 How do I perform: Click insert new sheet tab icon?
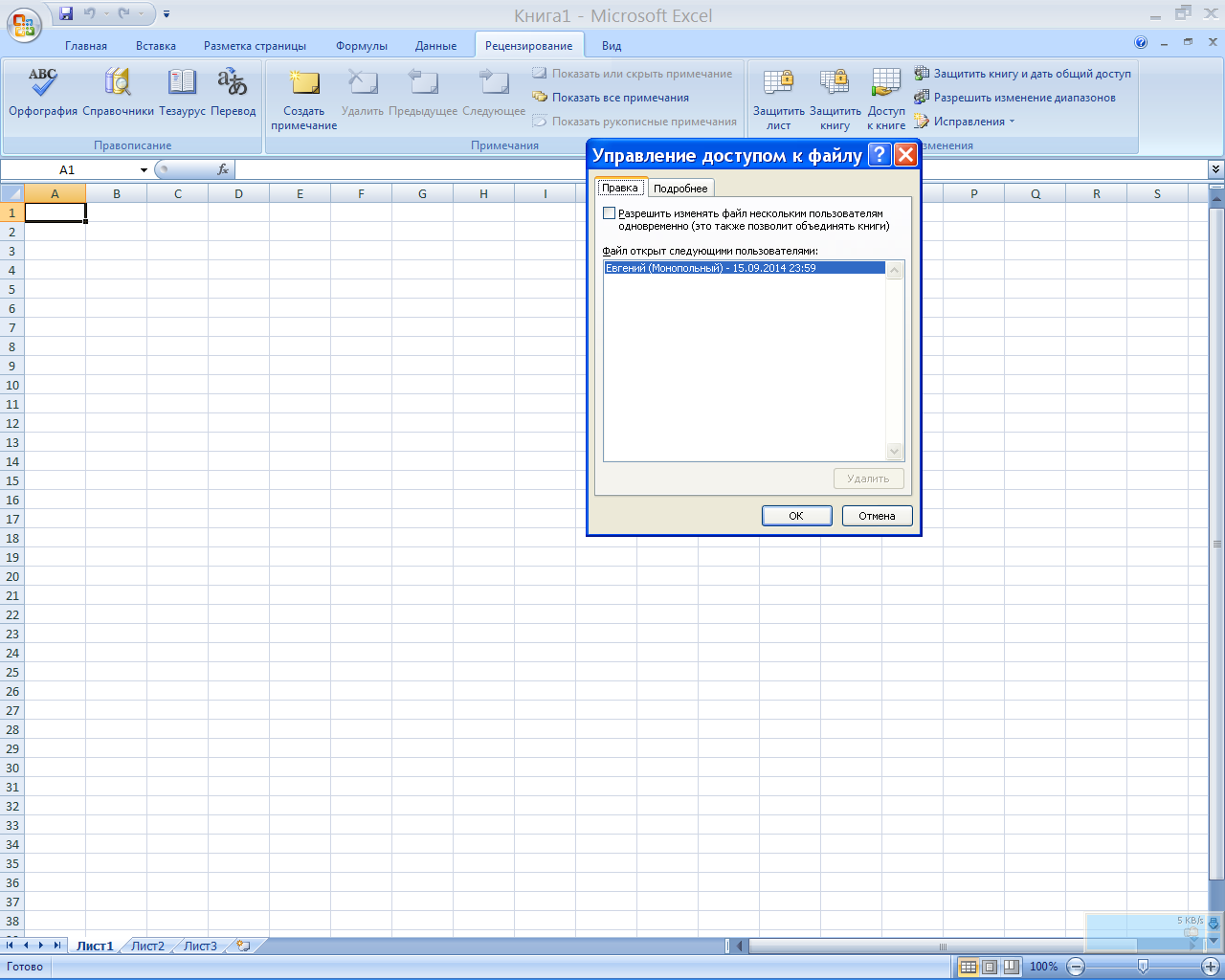click(x=243, y=946)
